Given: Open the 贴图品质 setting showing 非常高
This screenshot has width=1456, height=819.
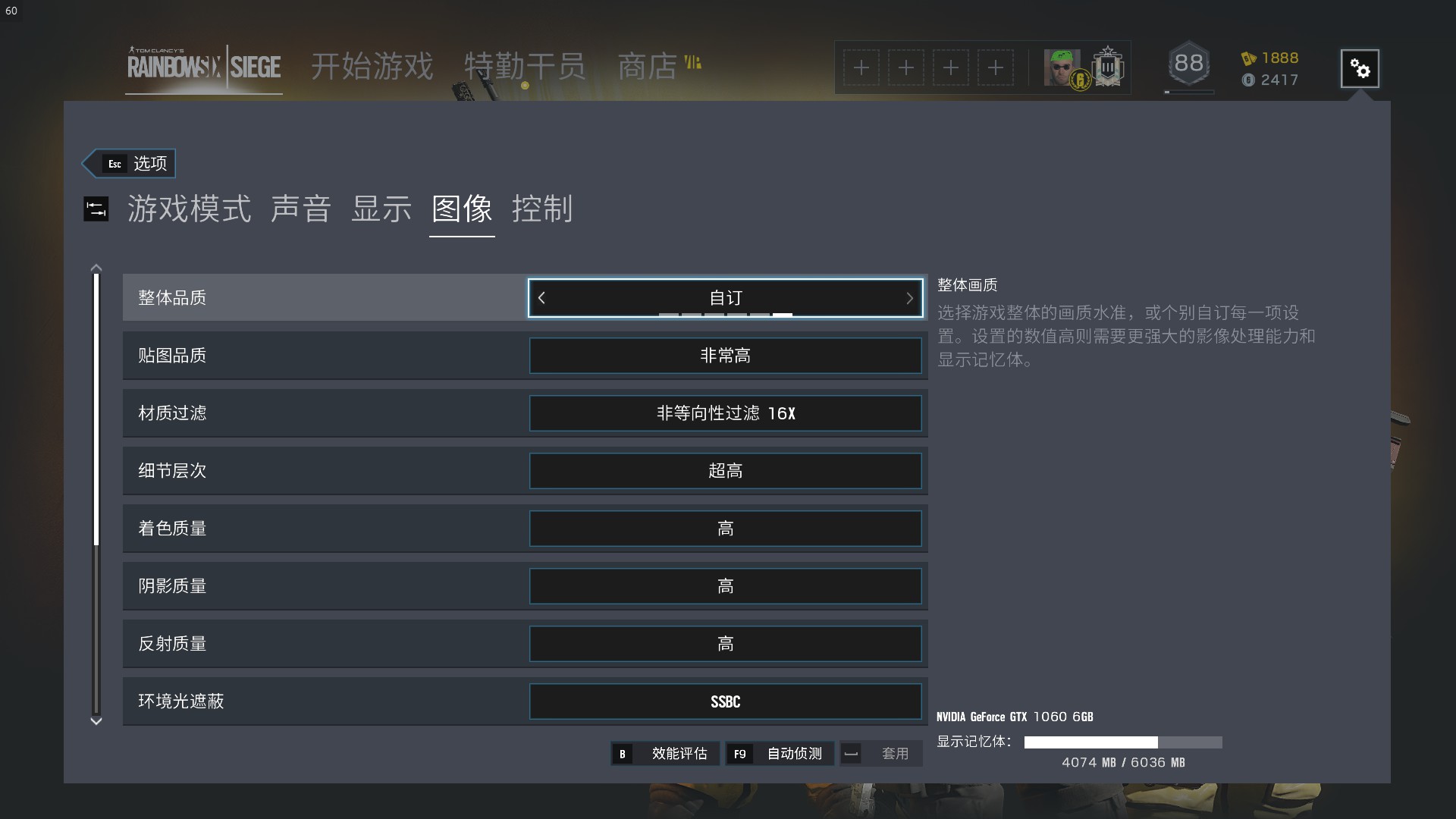Looking at the screenshot, I should (x=725, y=356).
